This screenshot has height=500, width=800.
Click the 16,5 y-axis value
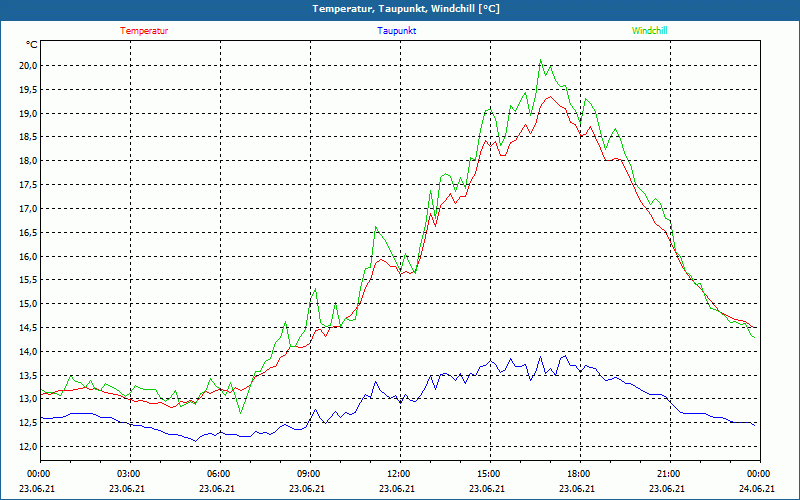(29, 232)
